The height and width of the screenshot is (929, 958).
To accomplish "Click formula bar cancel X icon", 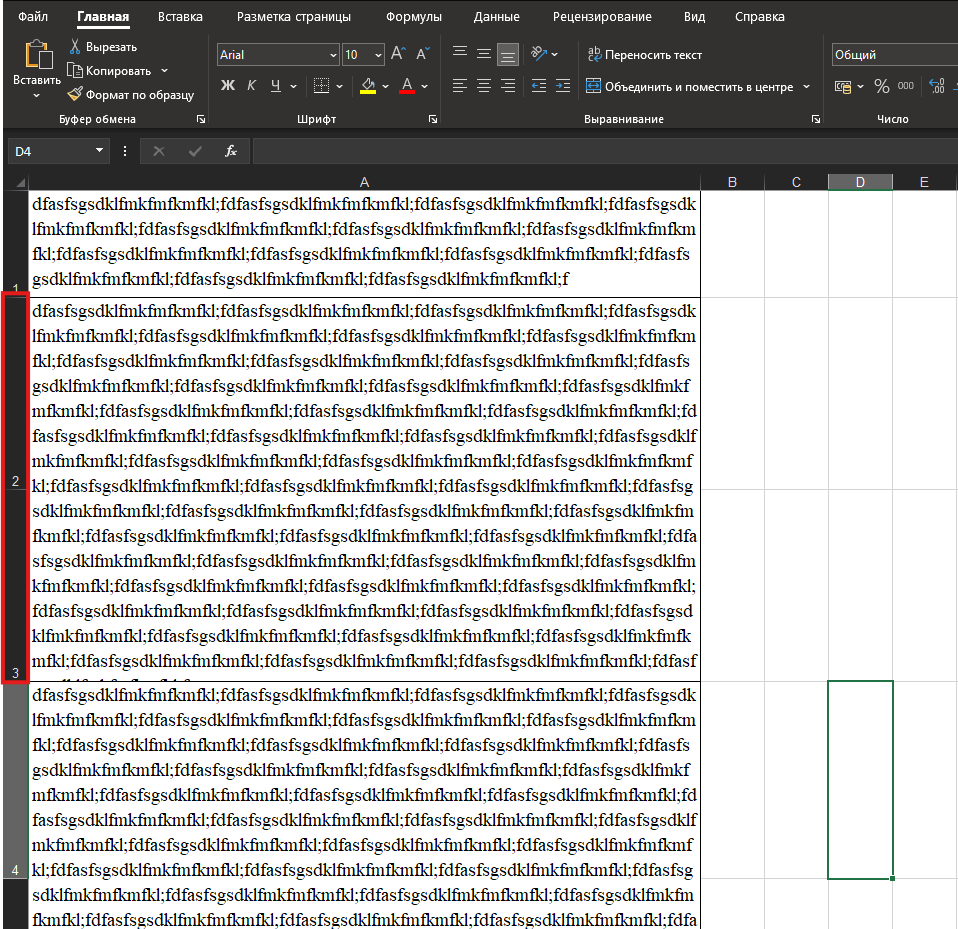I will point(159,151).
